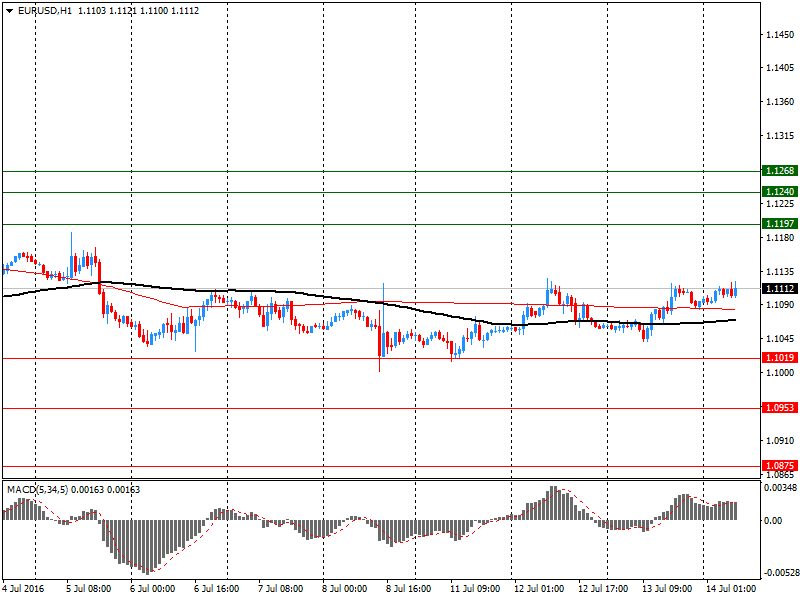Viewport: 800px width, 600px height.
Task: Select the 1.1019 red support level label
Action: pyautogui.click(x=780, y=358)
